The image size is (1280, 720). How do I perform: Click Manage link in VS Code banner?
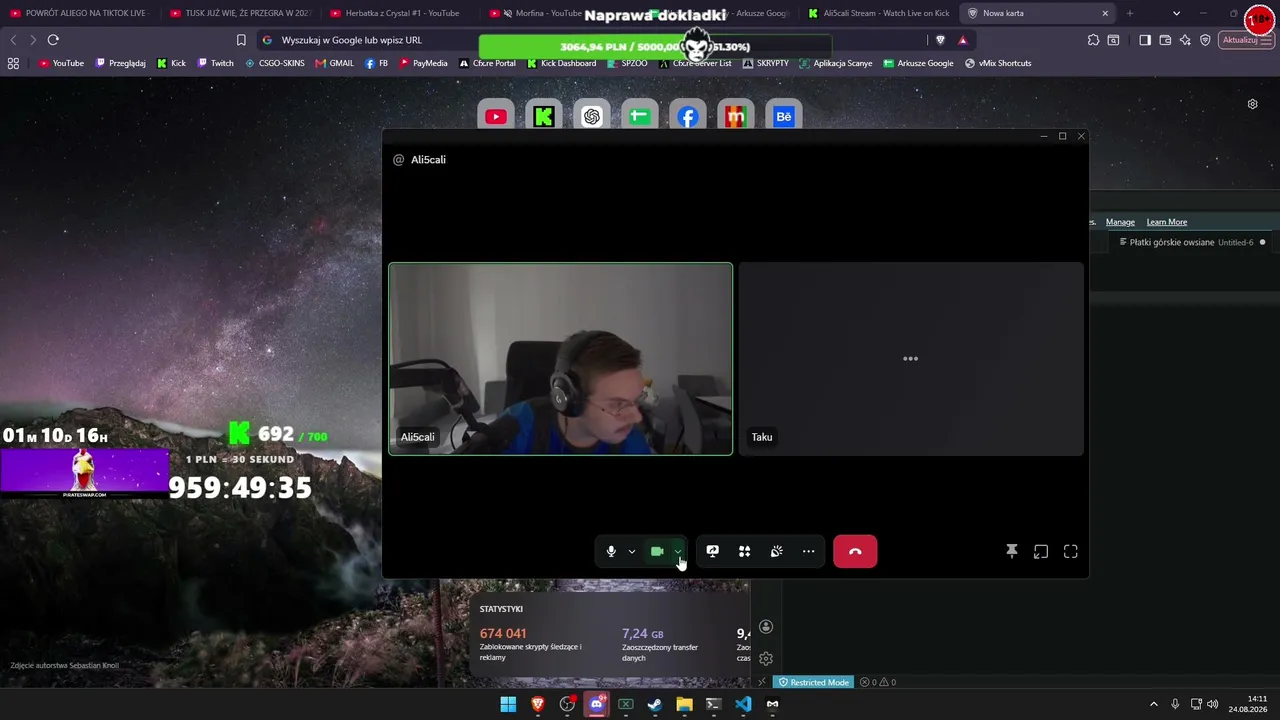pos(1120,222)
